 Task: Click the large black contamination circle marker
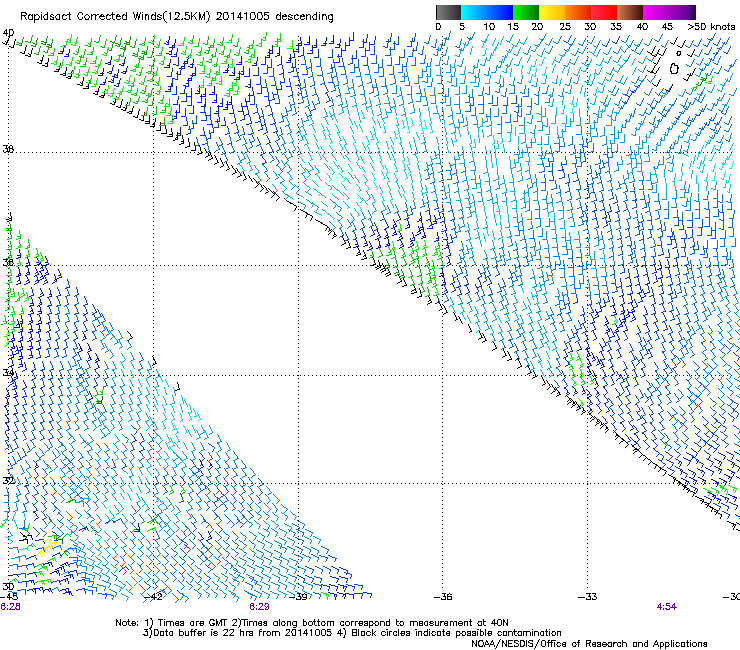point(674,69)
